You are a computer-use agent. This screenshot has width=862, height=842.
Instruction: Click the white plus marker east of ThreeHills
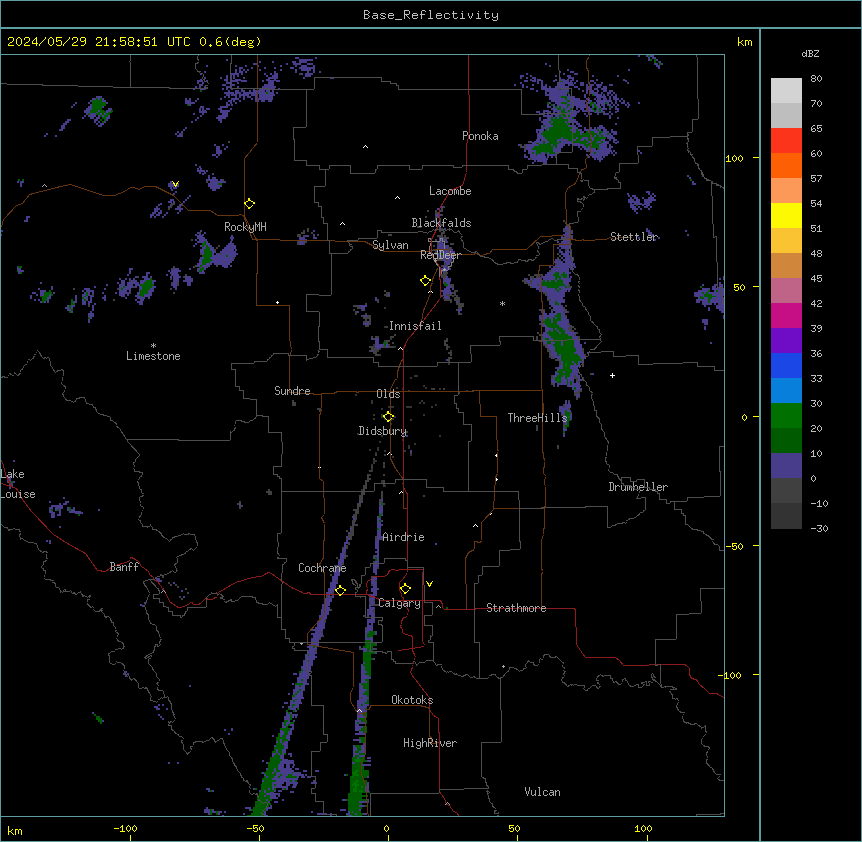point(612,375)
